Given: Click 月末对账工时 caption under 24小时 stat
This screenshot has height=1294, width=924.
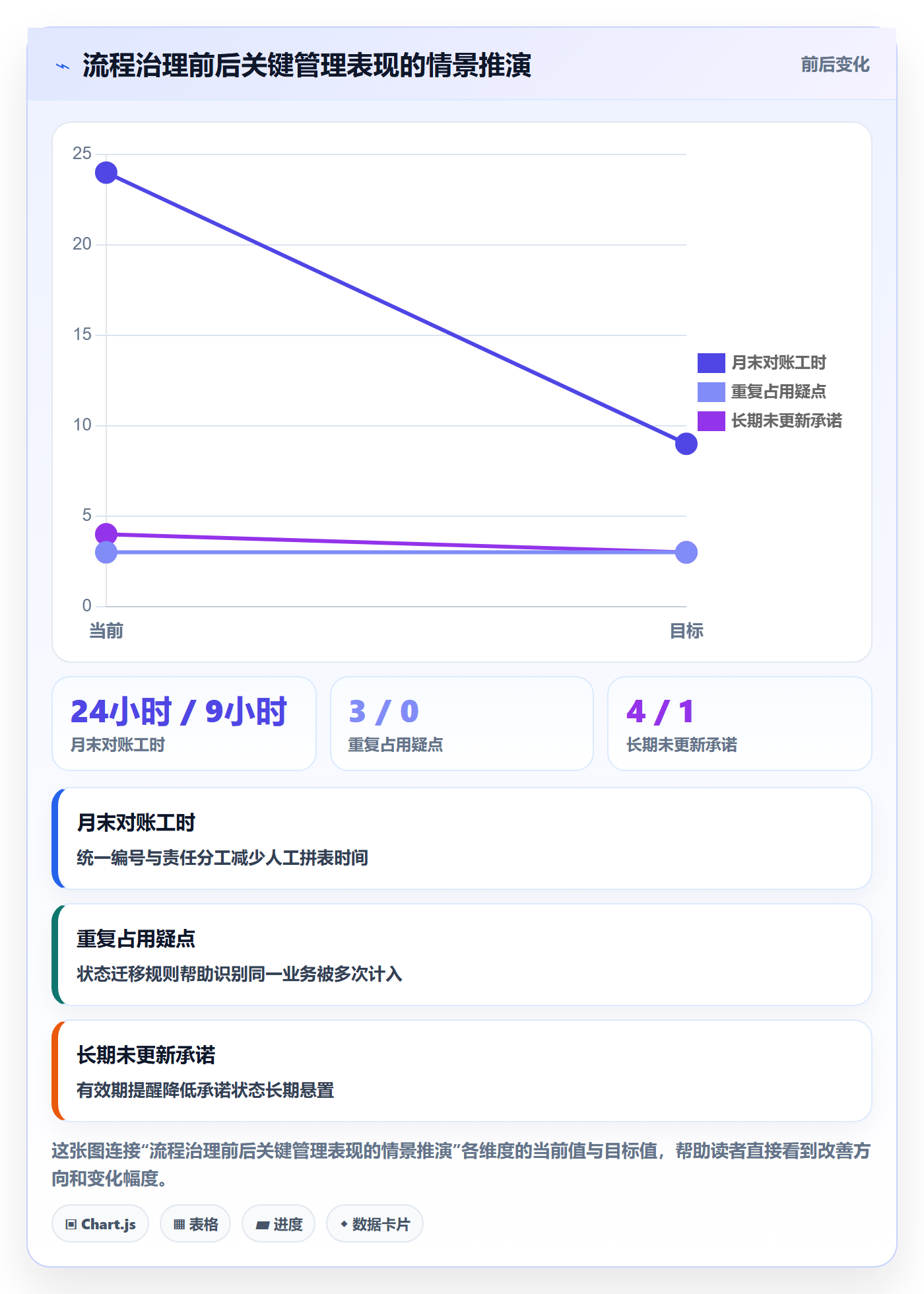Looking at the screenshot, I should (x=117, y=745).
